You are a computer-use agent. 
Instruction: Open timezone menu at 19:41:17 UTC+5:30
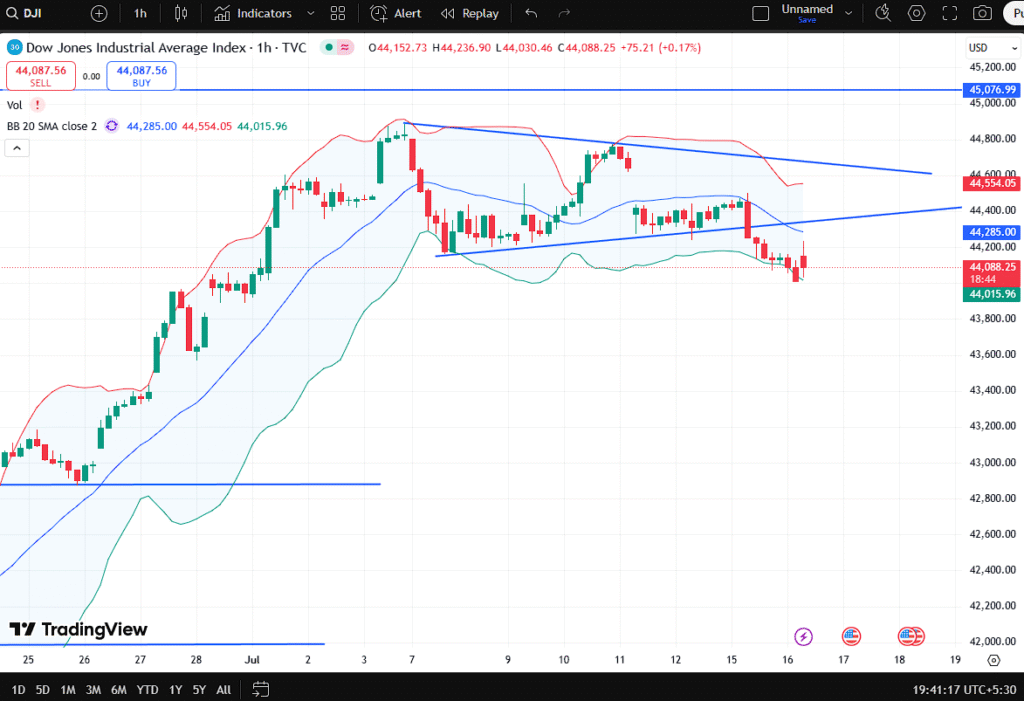pyautogui.click(x=965, y=689)
